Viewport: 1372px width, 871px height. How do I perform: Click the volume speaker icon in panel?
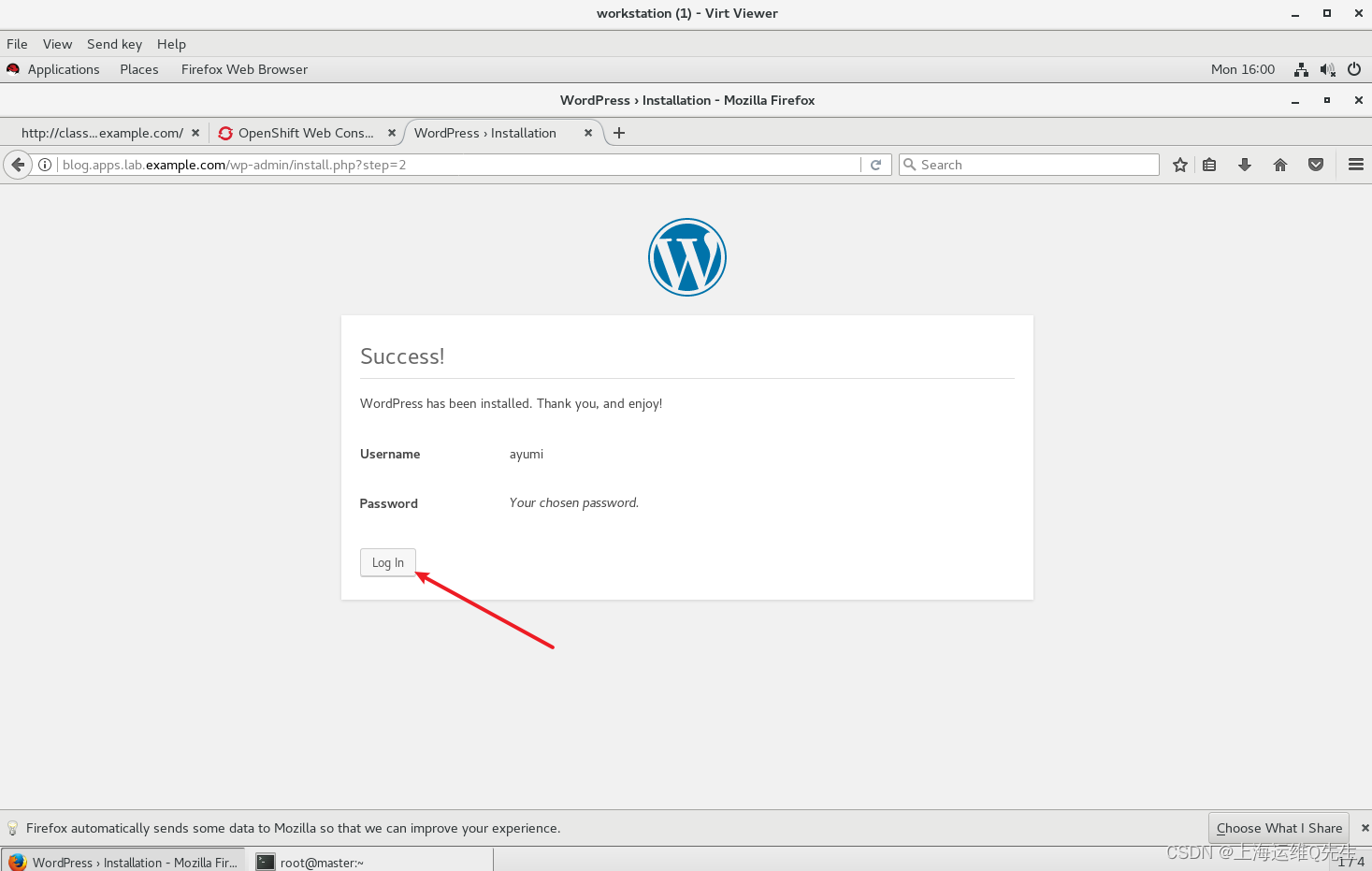click(1327, 69)
